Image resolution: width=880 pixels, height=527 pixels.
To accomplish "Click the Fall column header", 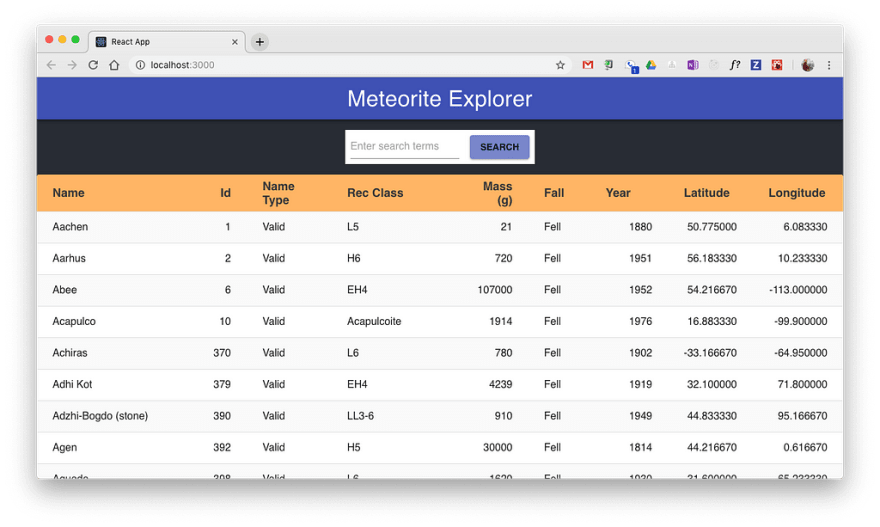I will click(554, 193).
